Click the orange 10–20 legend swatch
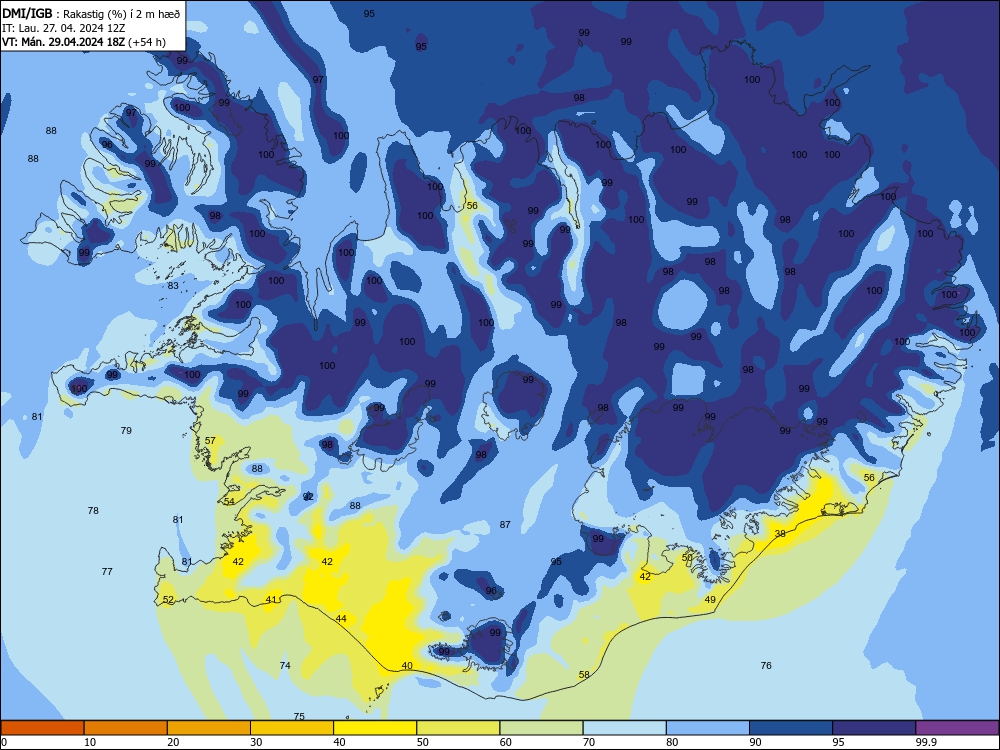The image size is (1000, 750). pos(126,728)
